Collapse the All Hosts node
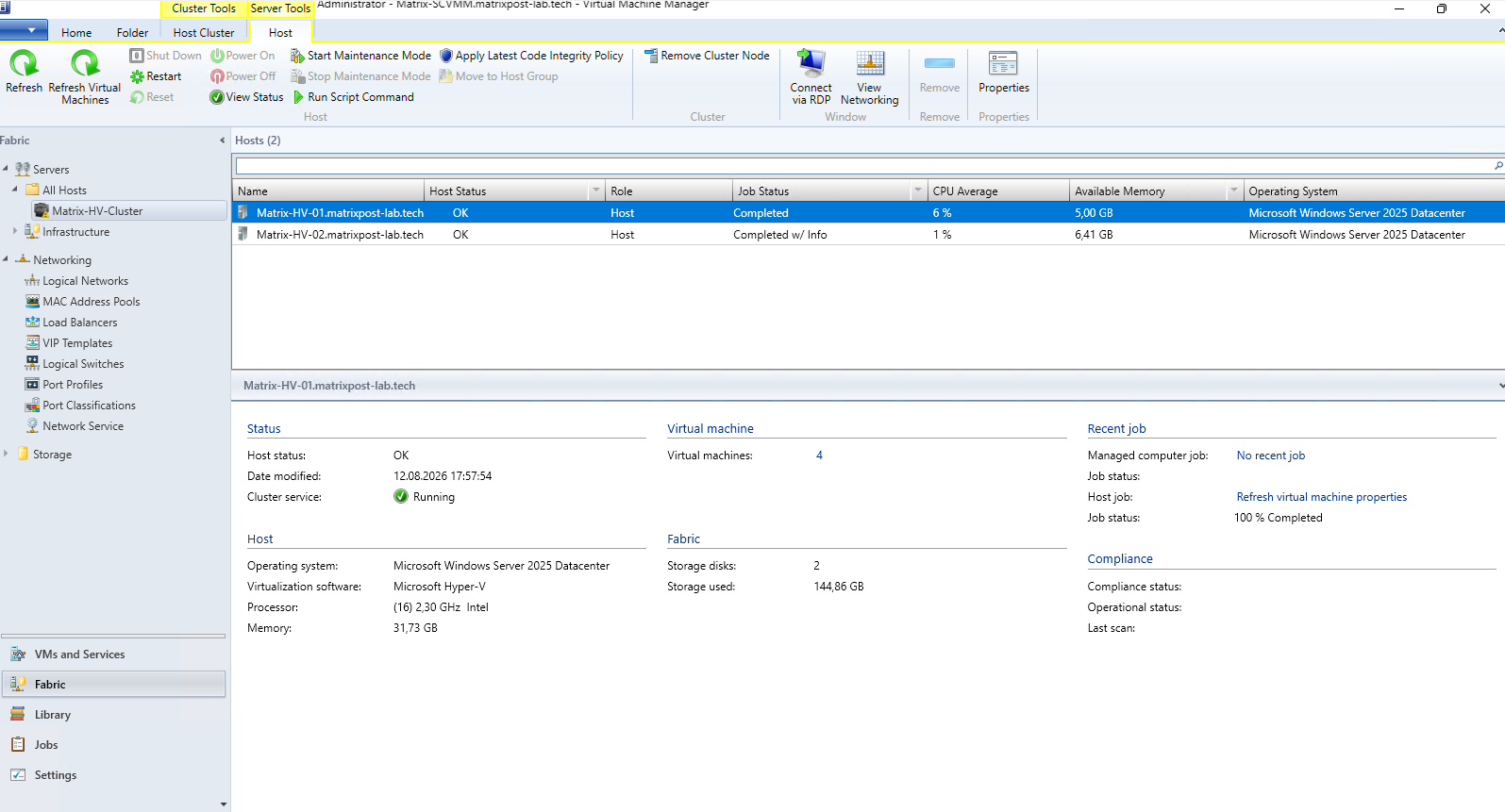1505x812 pixels. [x=15, y=190]
